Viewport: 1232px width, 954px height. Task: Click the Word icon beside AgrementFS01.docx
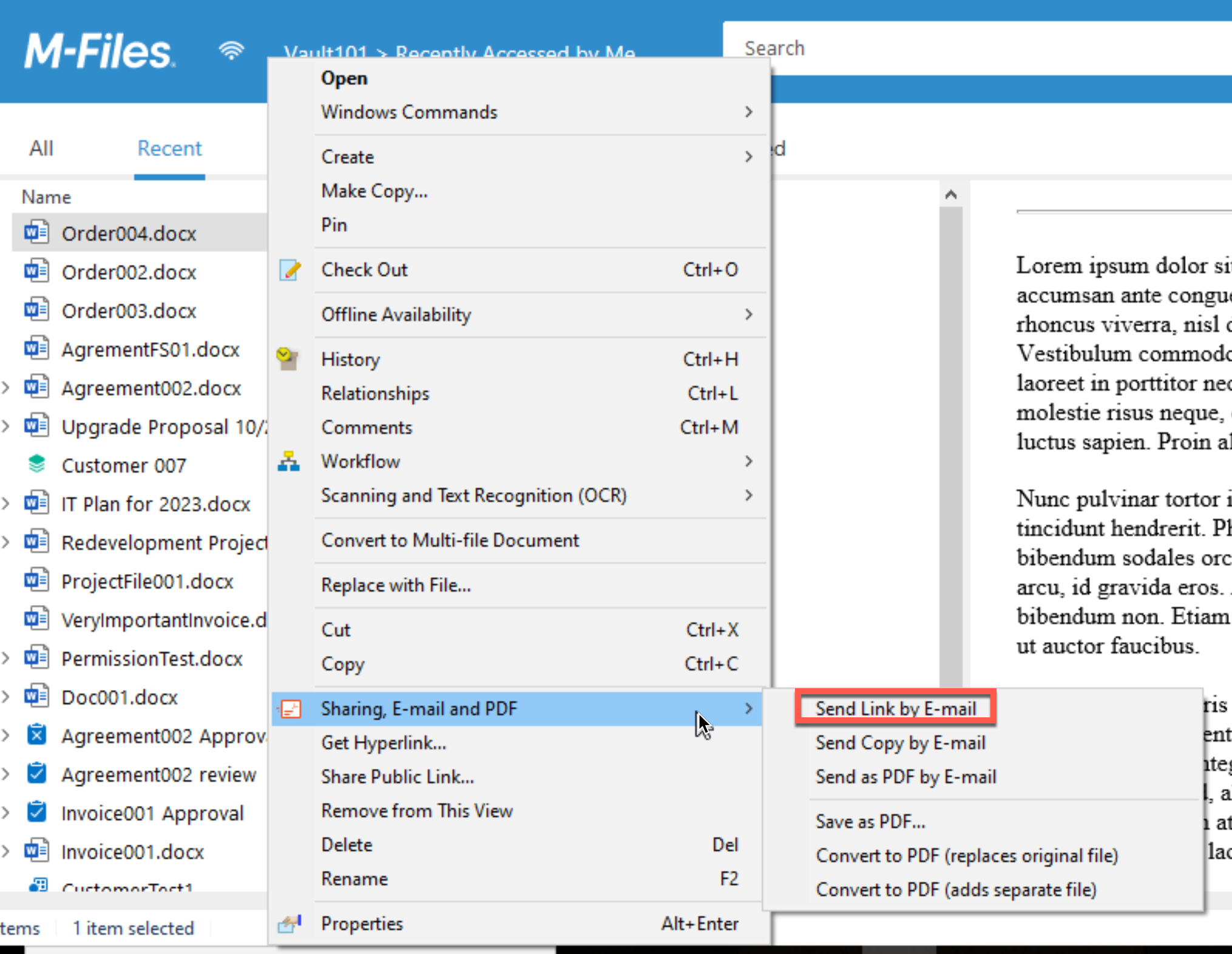[36, 349]
